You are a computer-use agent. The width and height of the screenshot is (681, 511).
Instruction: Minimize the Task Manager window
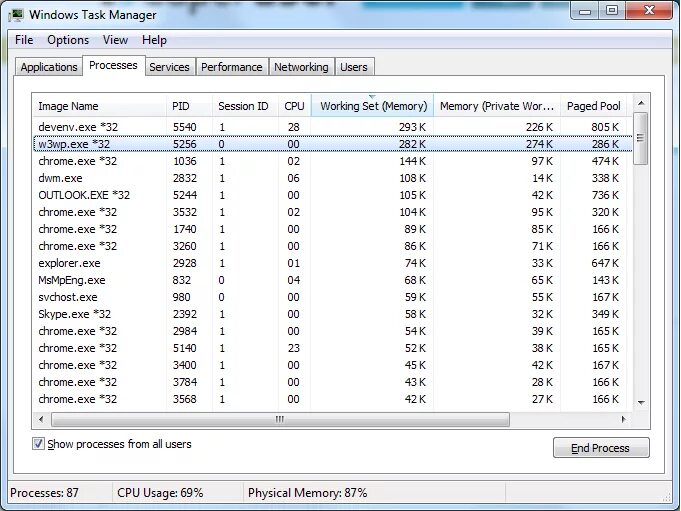tap(585, 11)
